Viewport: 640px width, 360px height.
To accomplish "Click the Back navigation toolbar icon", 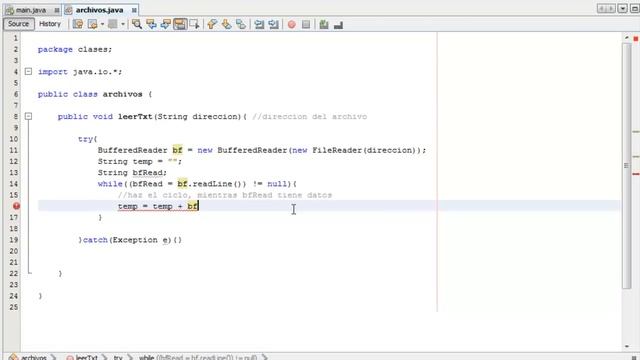I will [x=93, y=24].
